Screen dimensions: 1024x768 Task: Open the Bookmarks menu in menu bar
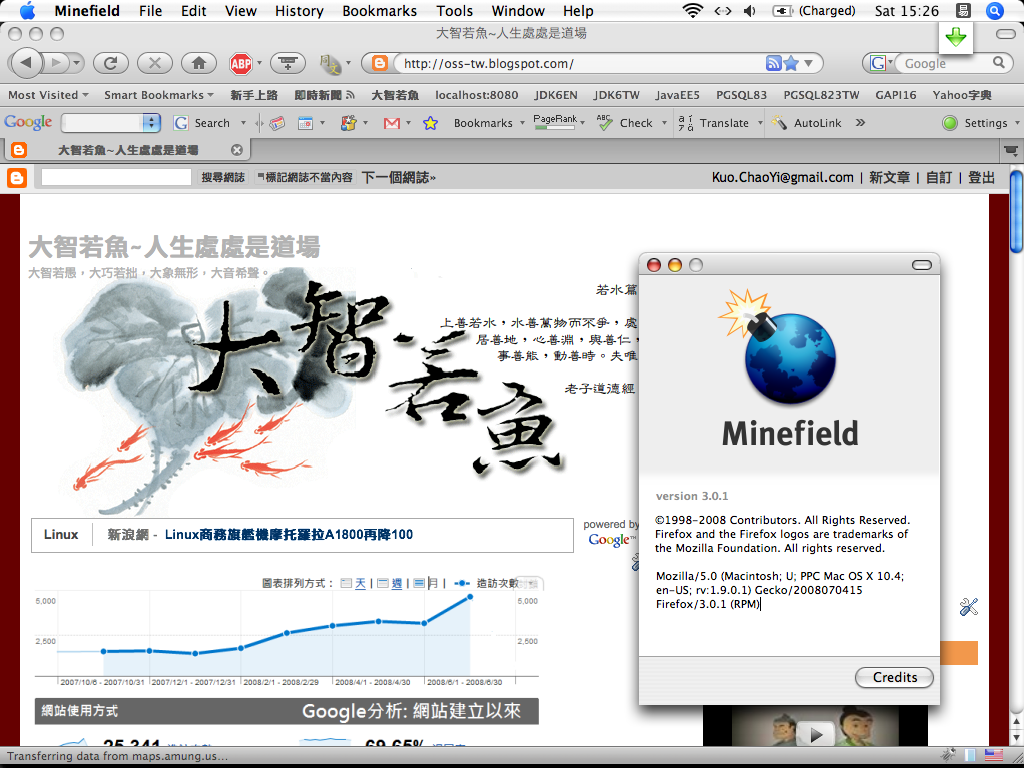point(379,11)
